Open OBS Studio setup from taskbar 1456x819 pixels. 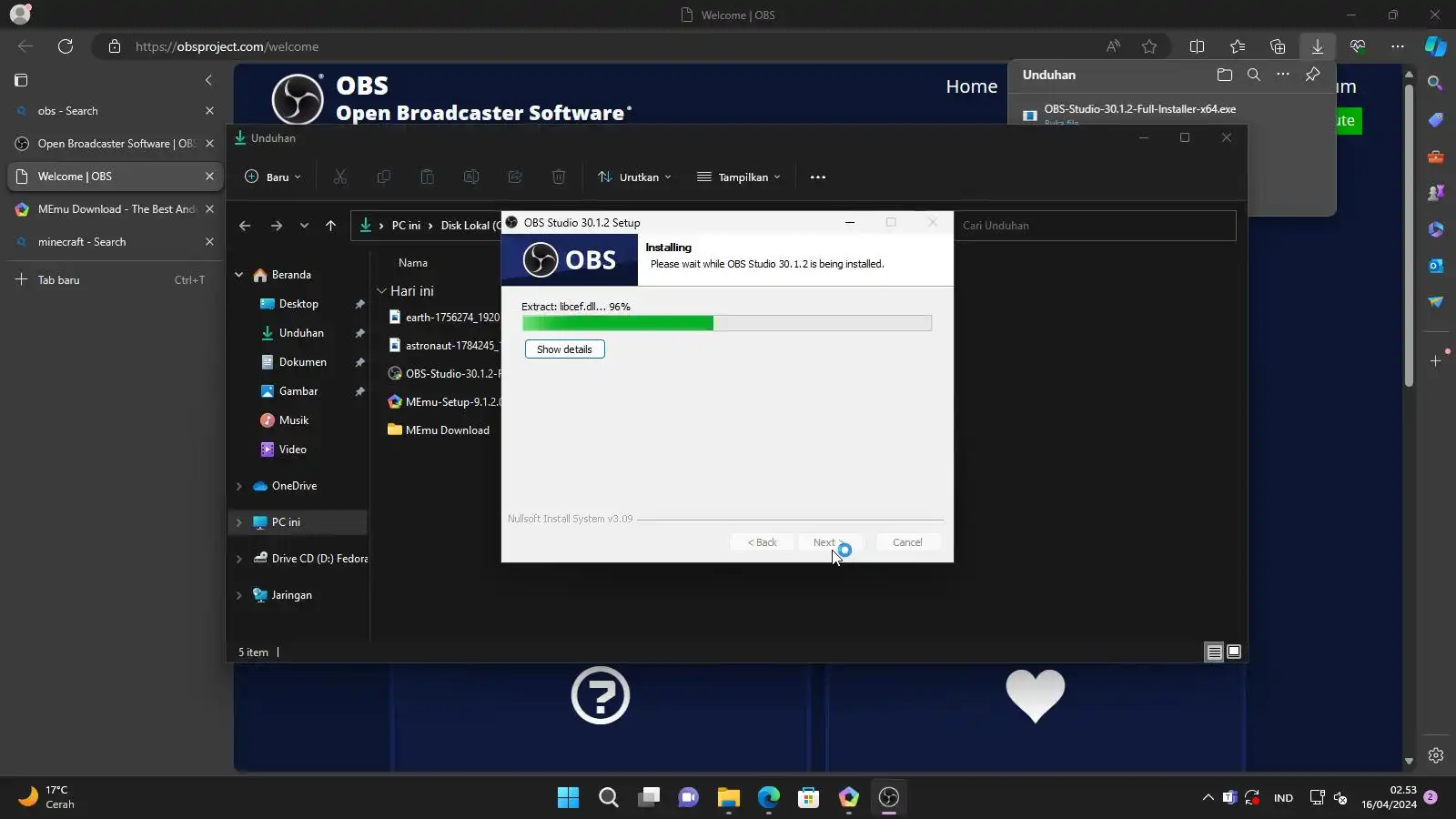[889, 798]
